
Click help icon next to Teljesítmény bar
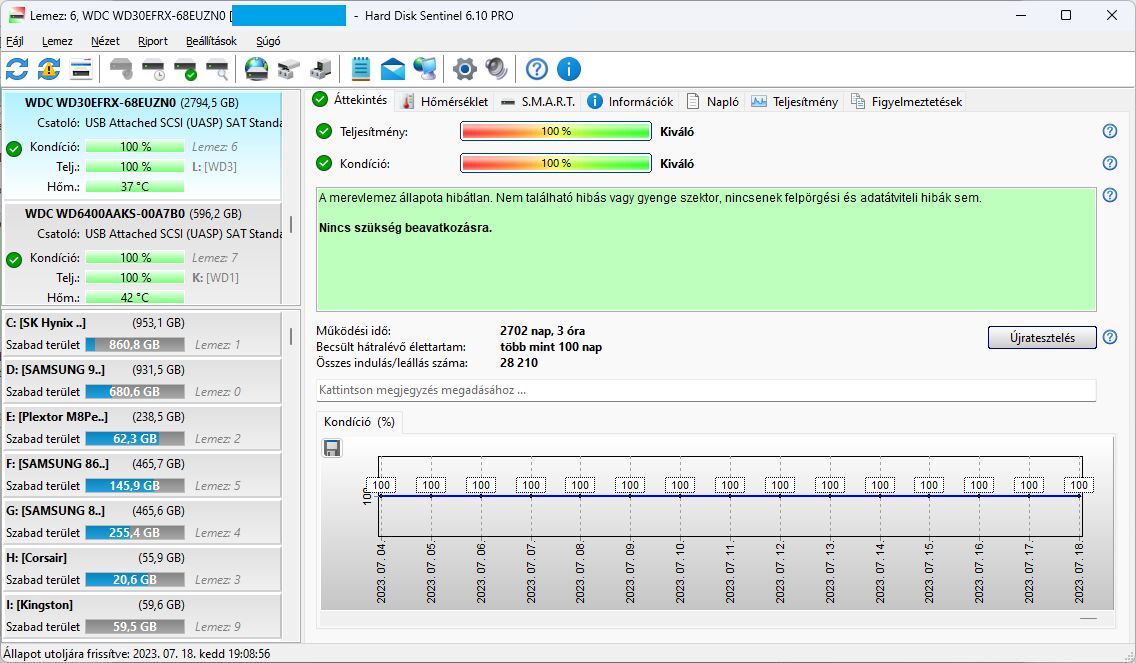coord(1109,131)
